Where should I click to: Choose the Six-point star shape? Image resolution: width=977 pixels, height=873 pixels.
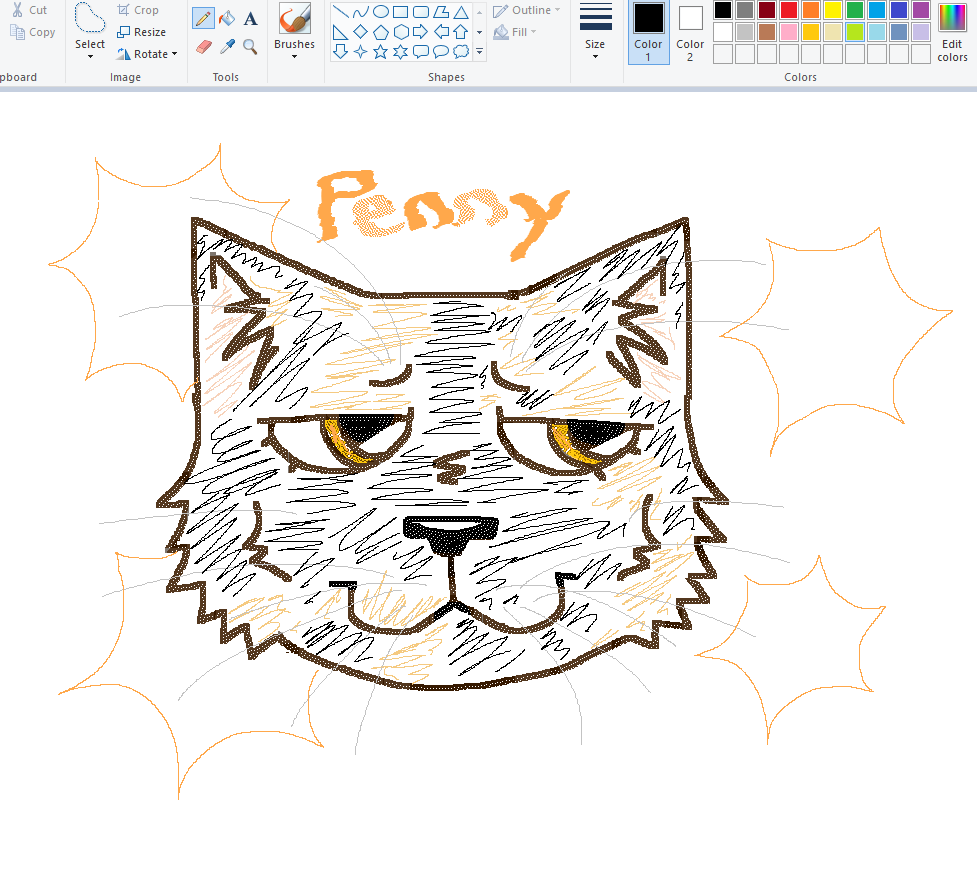click(x=401, y=52)
